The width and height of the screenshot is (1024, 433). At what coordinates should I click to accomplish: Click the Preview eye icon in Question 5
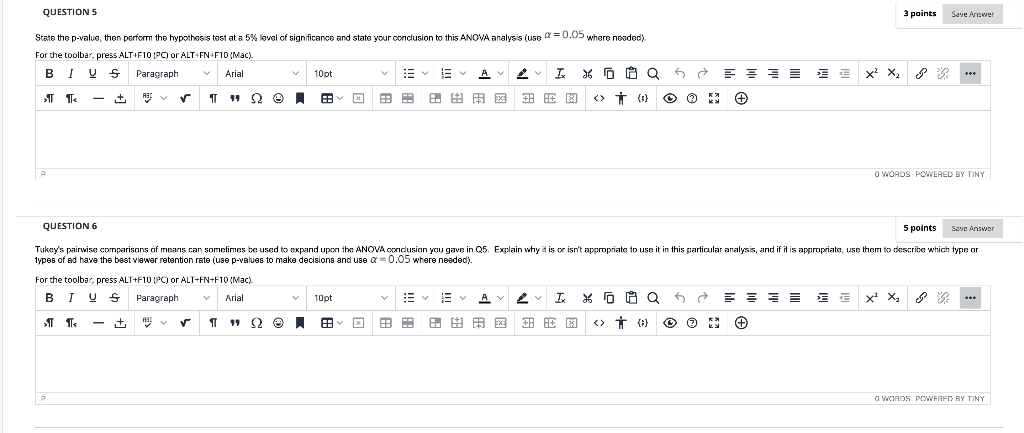point(669,99)
